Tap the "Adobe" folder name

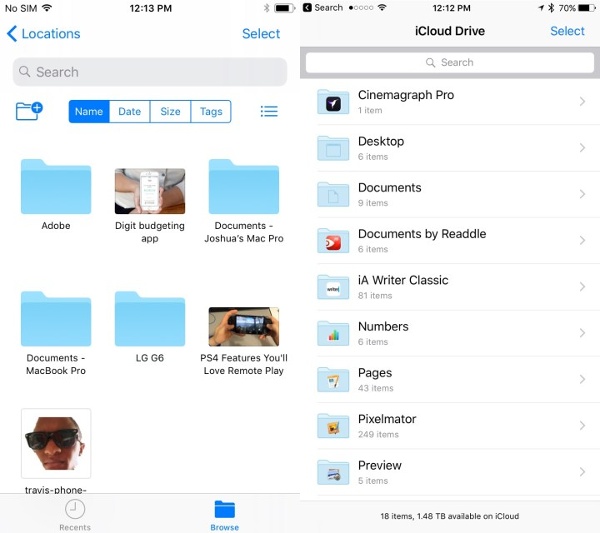tap(56, 225)
